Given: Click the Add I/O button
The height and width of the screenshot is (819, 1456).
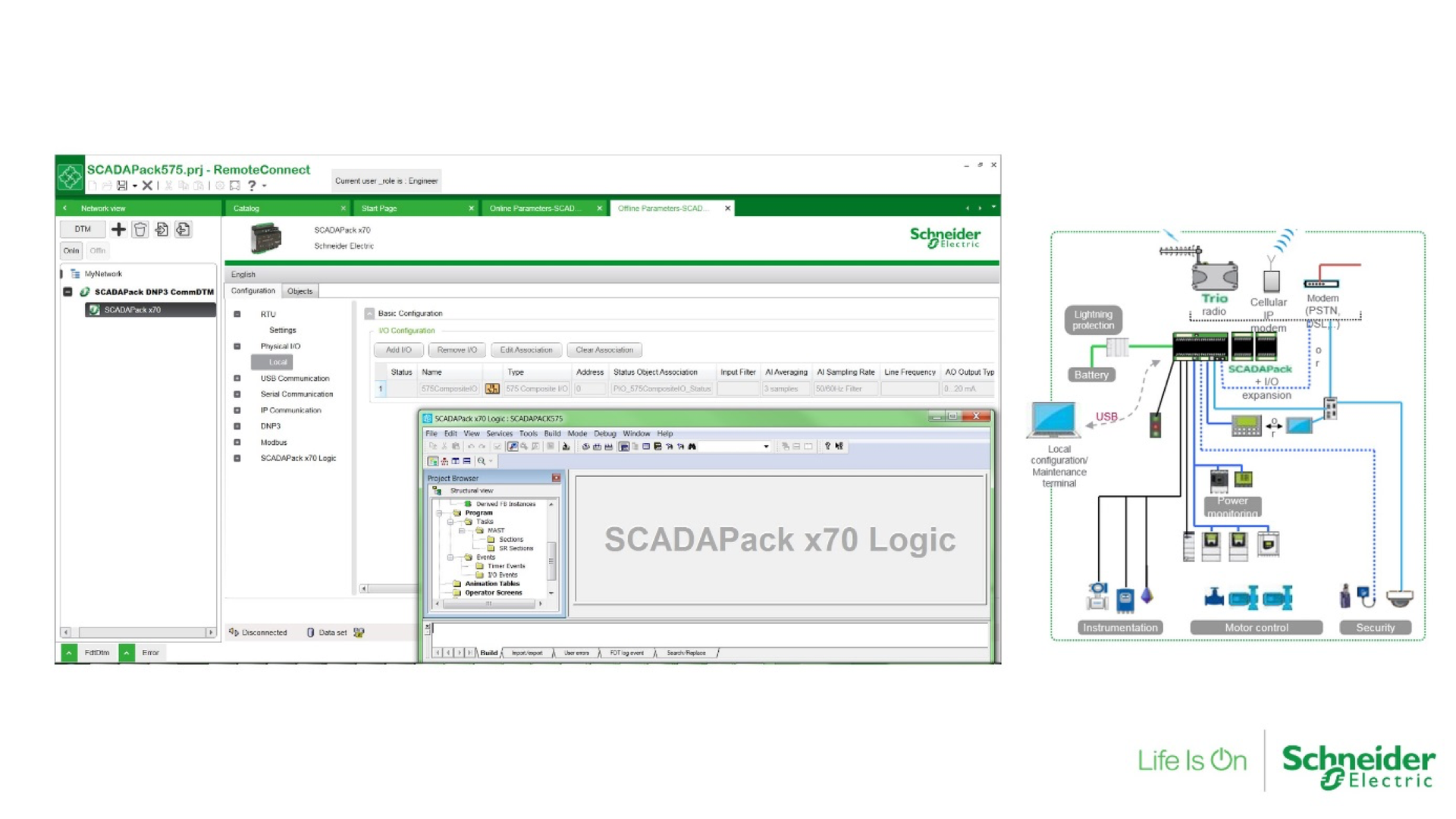Looking at the screenshot, I should pos(398,350).
